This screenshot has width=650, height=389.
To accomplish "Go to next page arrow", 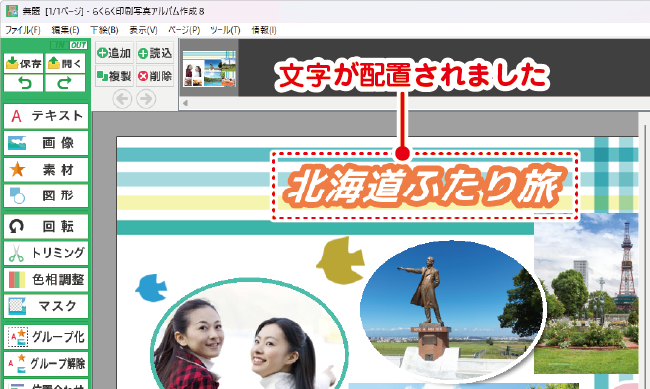I will 146,99.
